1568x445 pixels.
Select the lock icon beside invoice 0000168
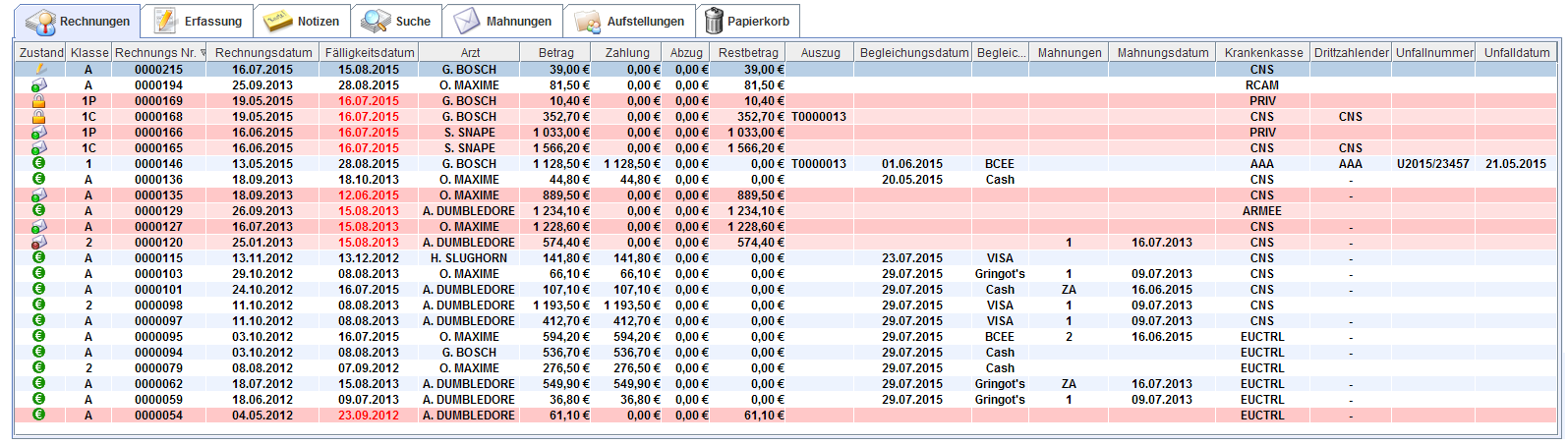39,117
